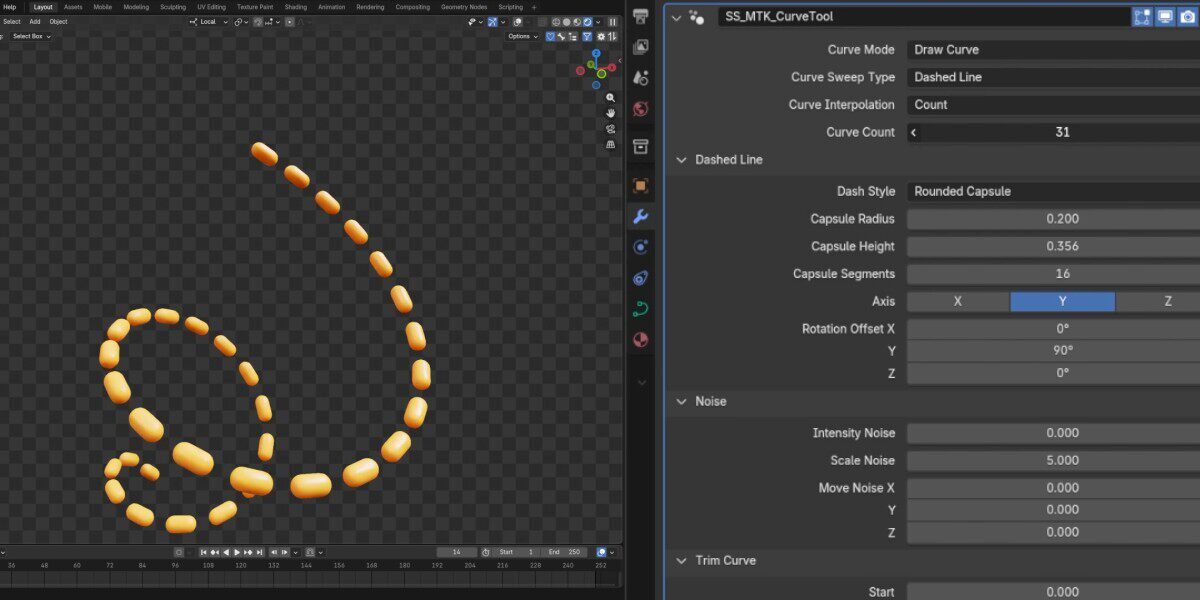Viewport: 1200px width, 600px height.
Task: Jump to timeline end frame button
Action: pos(260,552)
